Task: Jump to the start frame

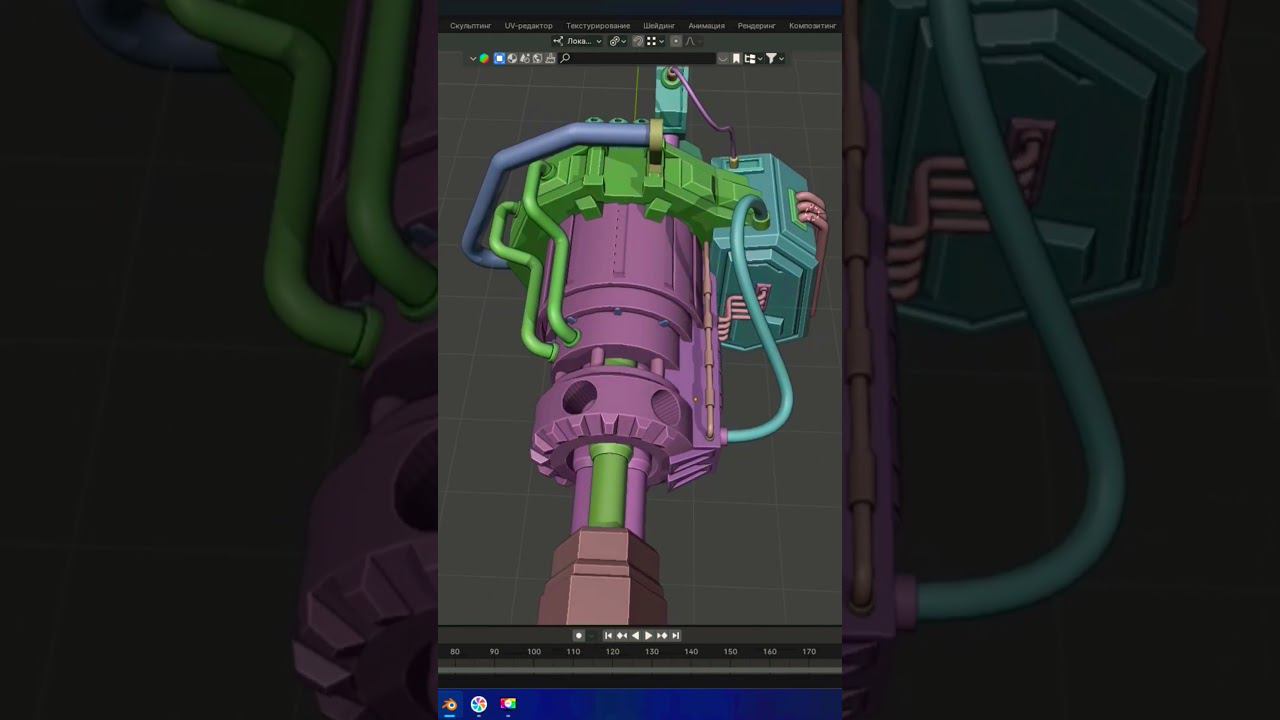Action: 608,635
